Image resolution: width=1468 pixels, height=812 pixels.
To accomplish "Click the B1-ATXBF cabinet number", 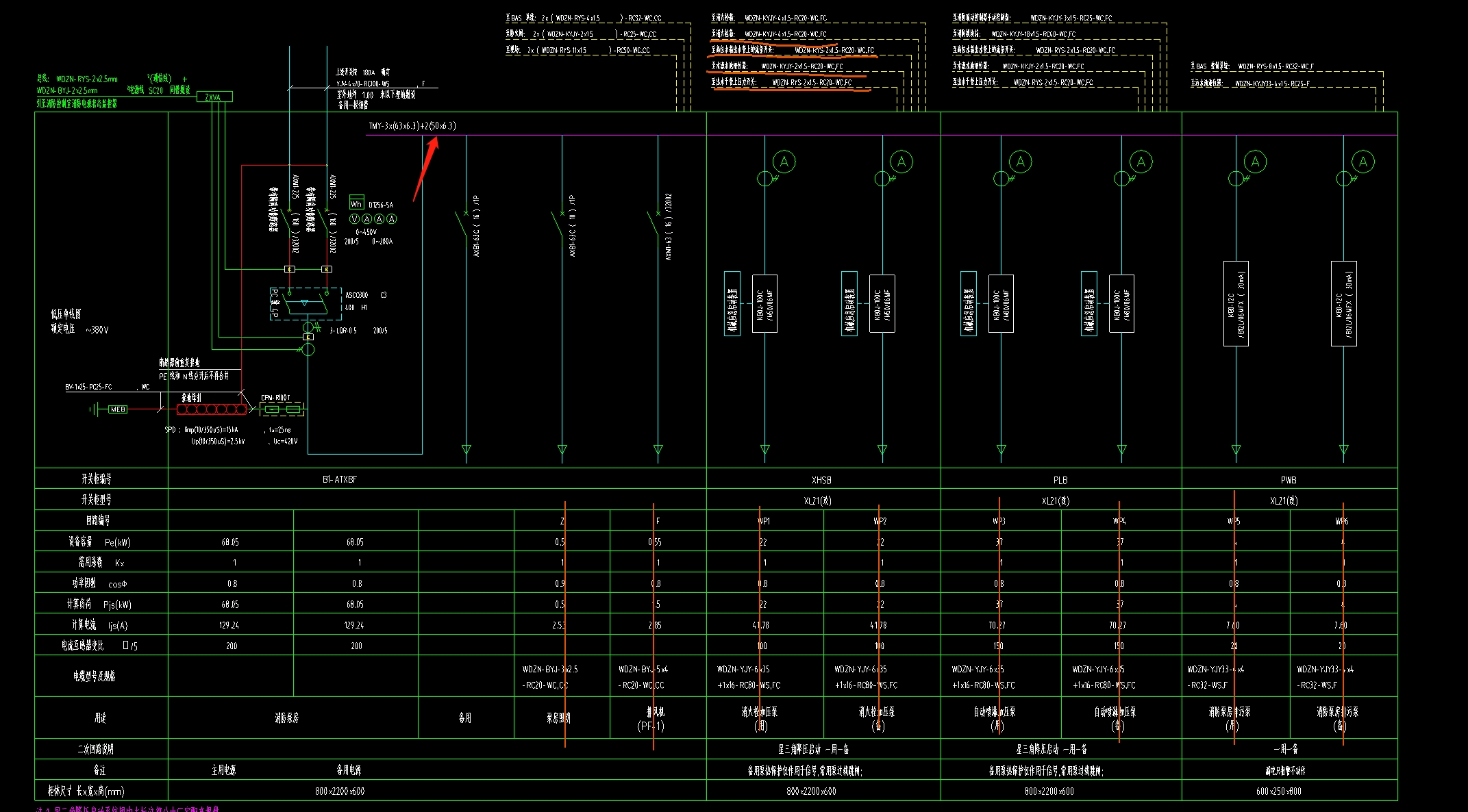I will tap(340, 479).
